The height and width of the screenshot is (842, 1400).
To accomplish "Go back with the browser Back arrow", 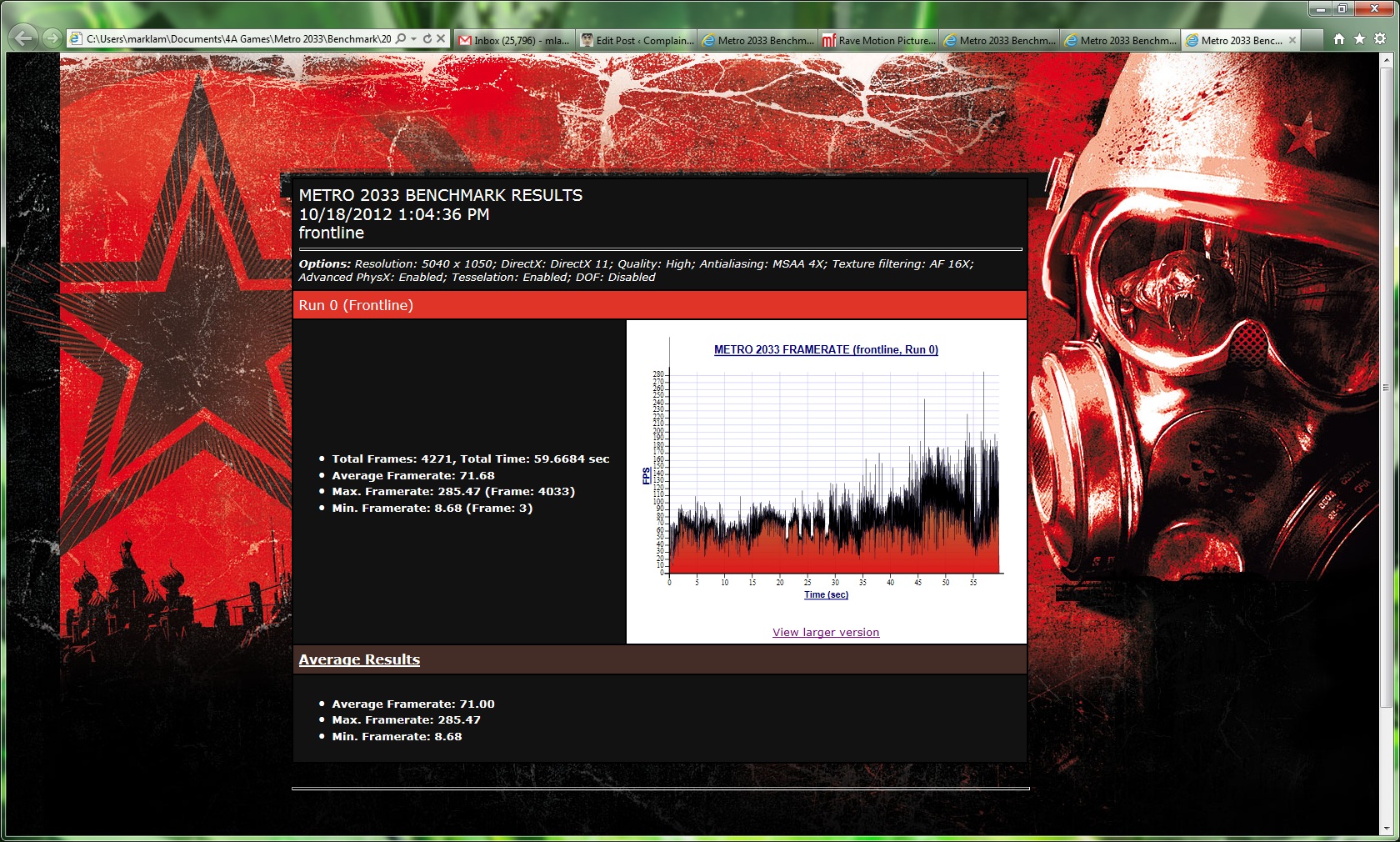I will point(24,38).
